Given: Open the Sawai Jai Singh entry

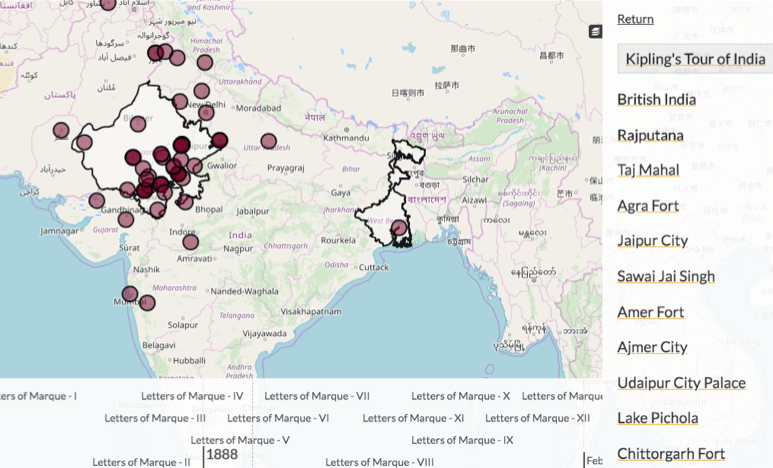Looking at the screenshot, I should [666, 276].
